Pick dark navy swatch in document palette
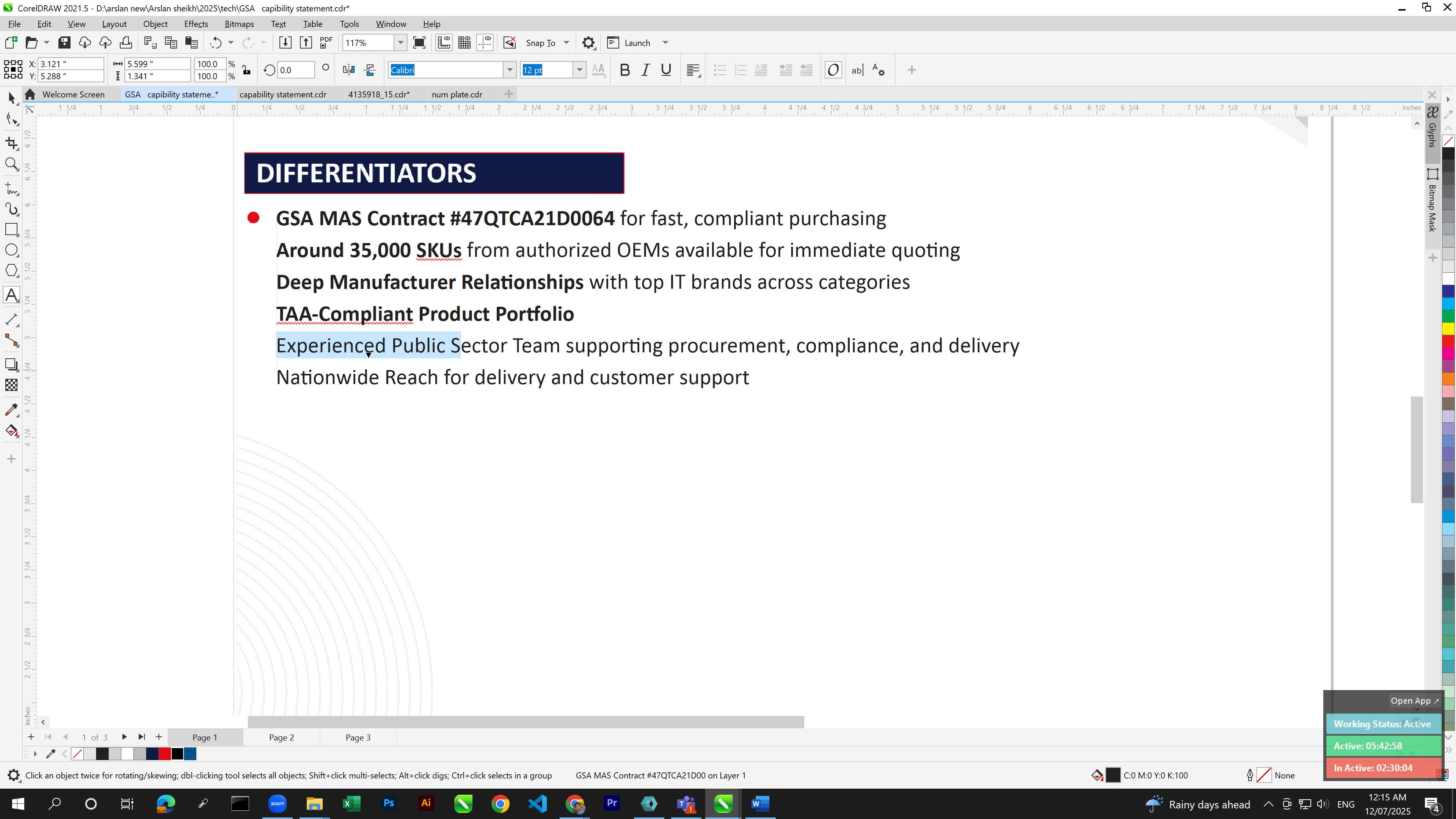 152,753
